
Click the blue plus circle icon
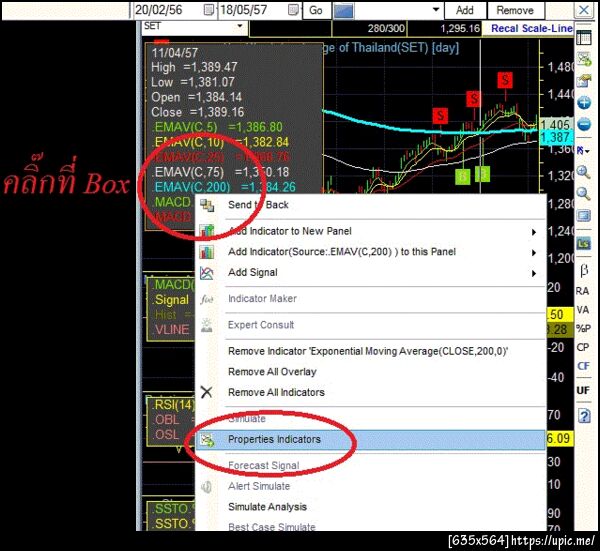tap(584, 103)
